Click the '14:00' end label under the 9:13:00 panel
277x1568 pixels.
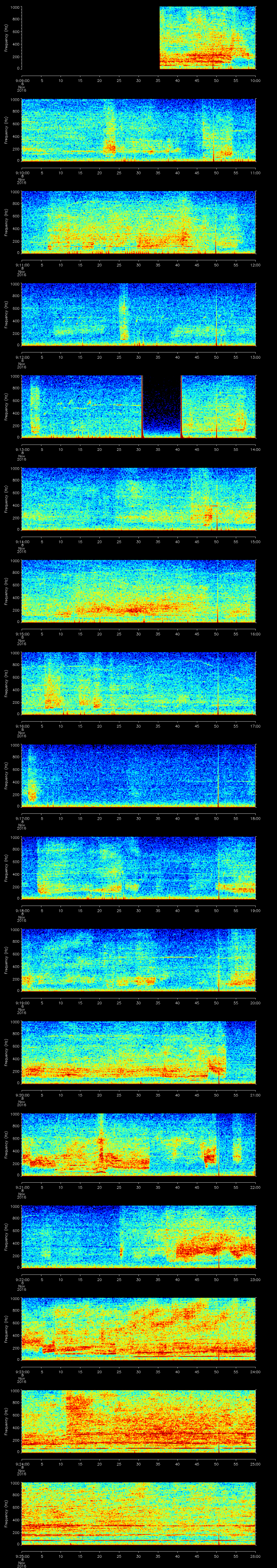255,449
